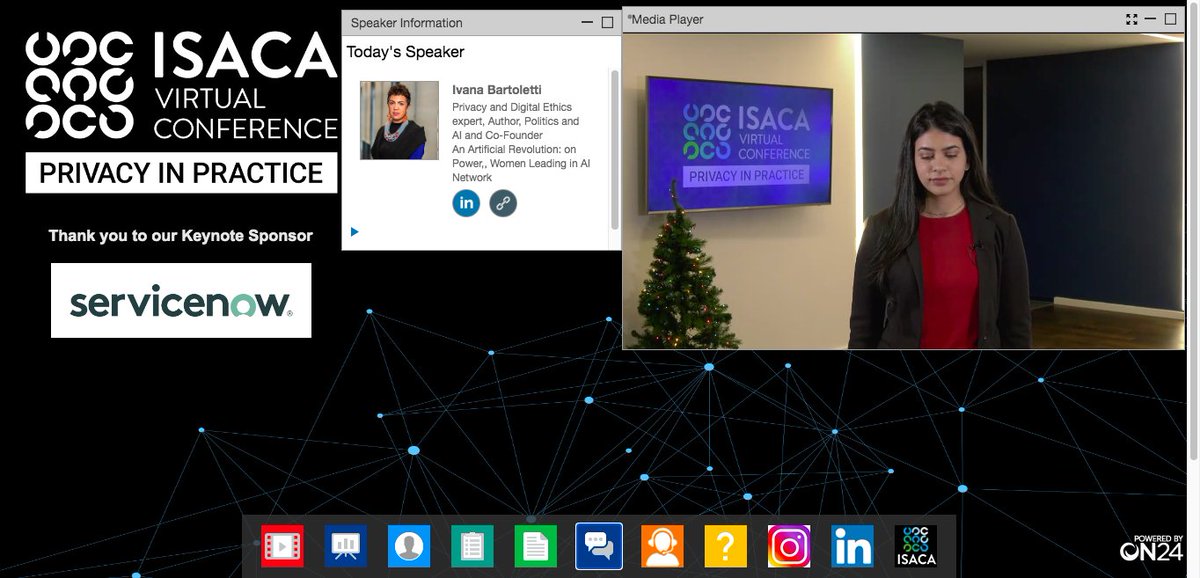Contact the help desk support widget
The image size is (1200, 578).
coord(662,545)
